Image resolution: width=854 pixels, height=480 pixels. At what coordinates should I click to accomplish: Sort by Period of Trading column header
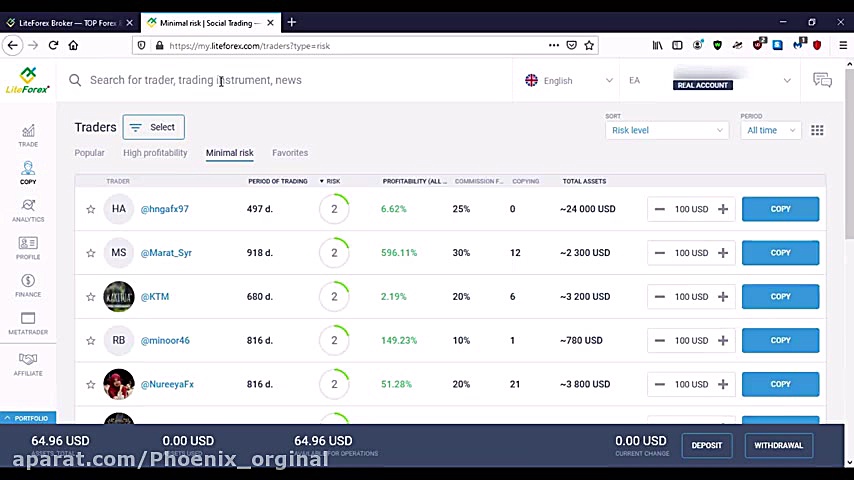click(x=278, y=181)
